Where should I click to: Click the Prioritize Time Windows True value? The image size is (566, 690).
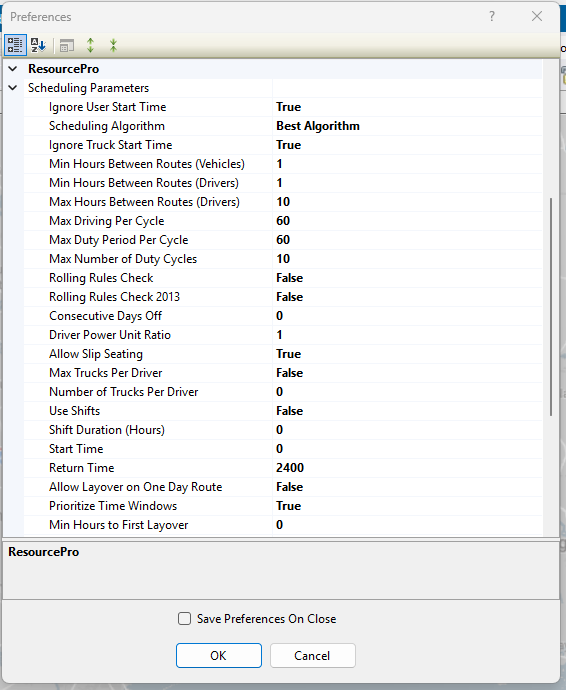pos(289,506)
